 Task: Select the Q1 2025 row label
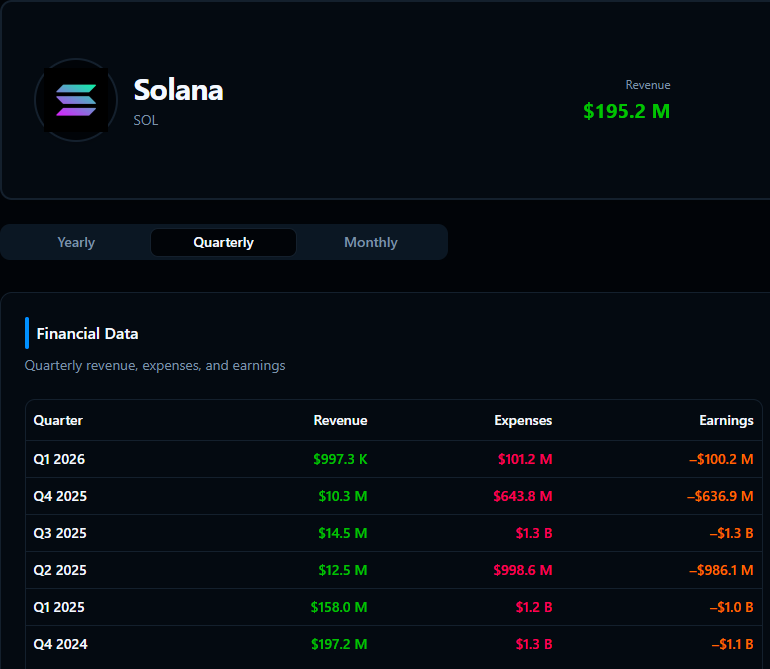pos(59,607)
